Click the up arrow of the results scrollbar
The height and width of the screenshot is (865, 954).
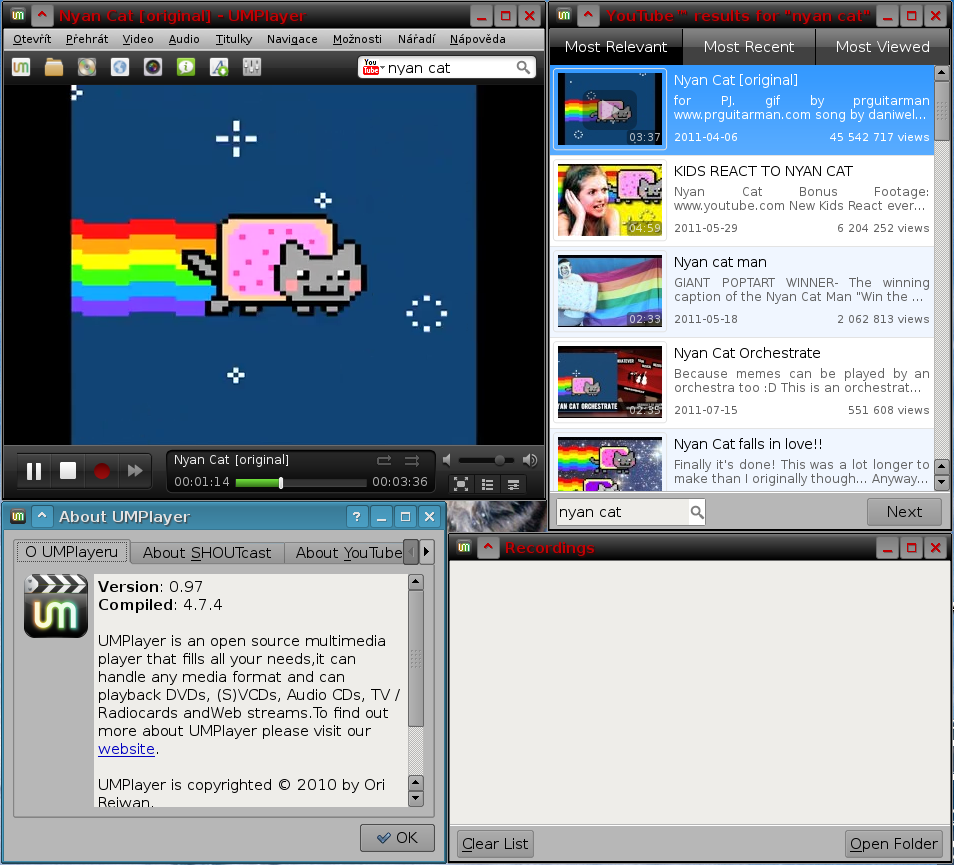[x=941, y=73]
